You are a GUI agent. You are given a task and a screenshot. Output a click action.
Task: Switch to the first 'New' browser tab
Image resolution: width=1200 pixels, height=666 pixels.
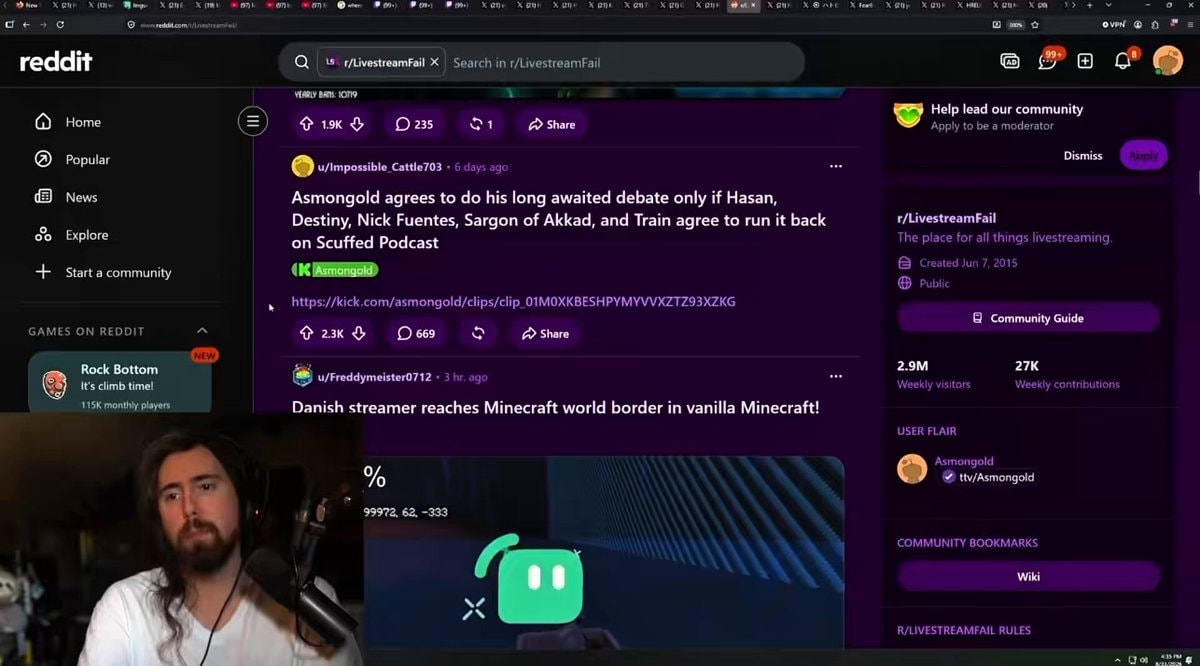tap(26, 5)
